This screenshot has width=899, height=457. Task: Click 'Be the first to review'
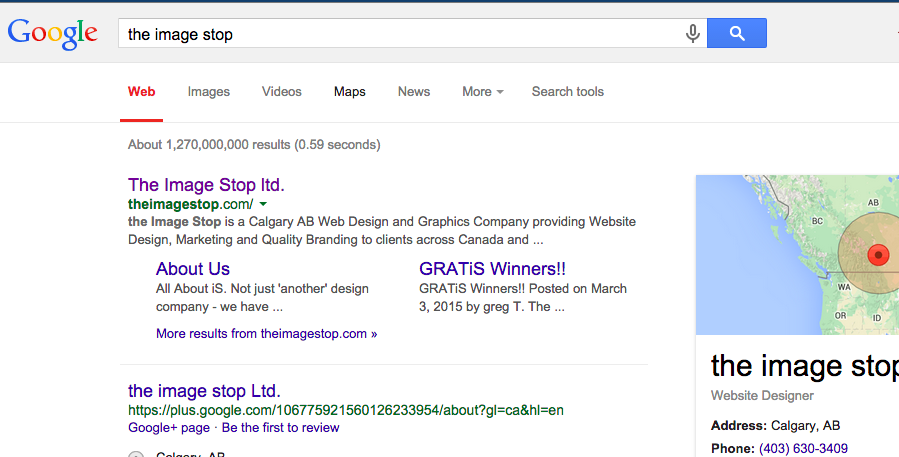[x=280, y=428]
